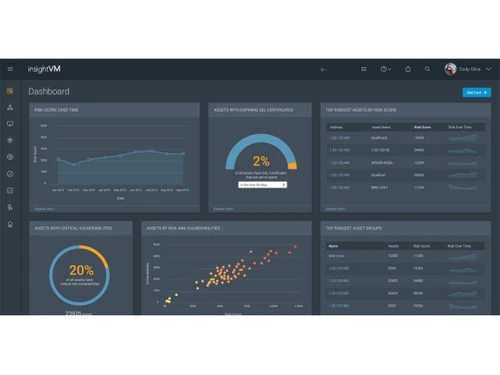Click Assets With Critical Vulnerabilities card title

[73, 228]
